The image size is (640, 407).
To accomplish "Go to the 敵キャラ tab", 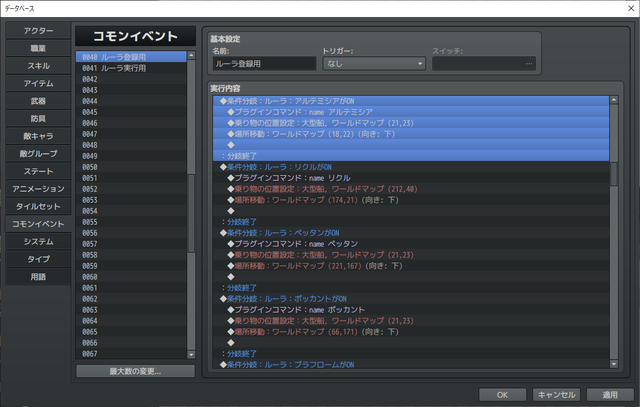I will tap(38, 136).
